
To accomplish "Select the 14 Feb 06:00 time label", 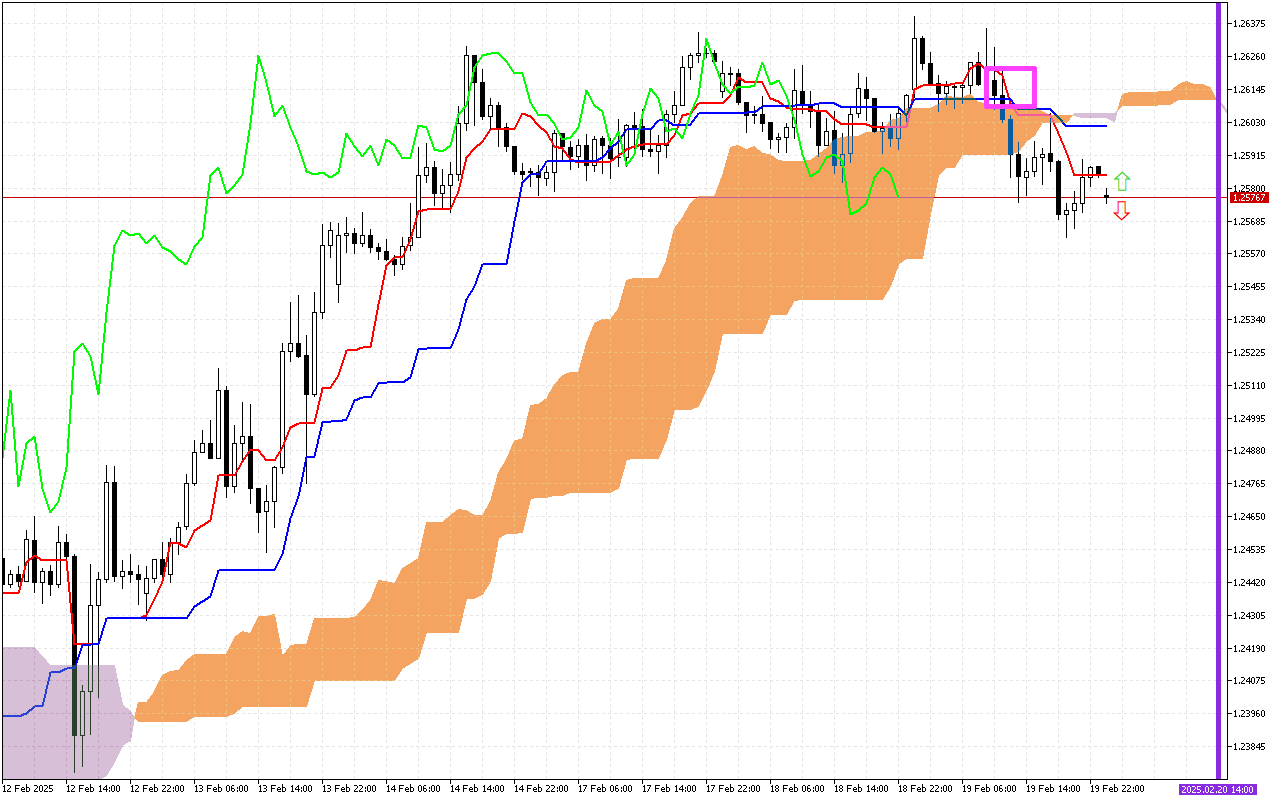I will pos(413,789).
